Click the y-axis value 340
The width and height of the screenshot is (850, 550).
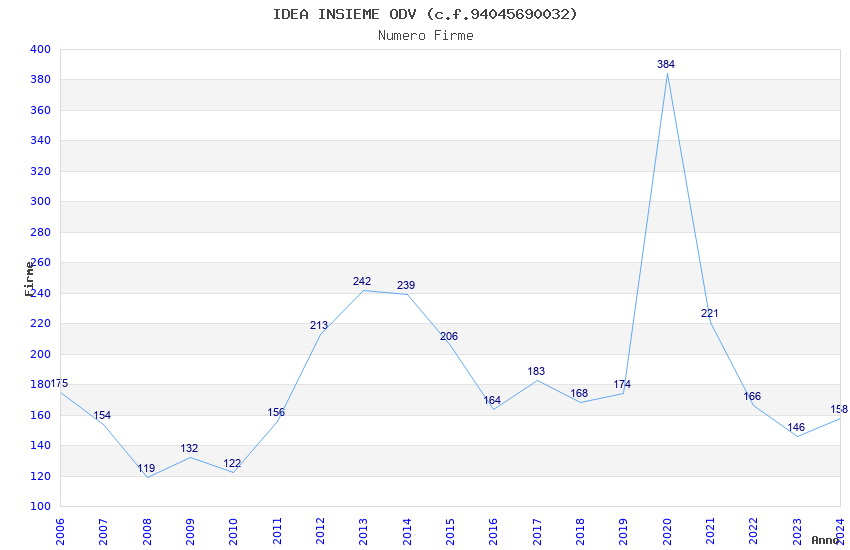coord(40,140)
